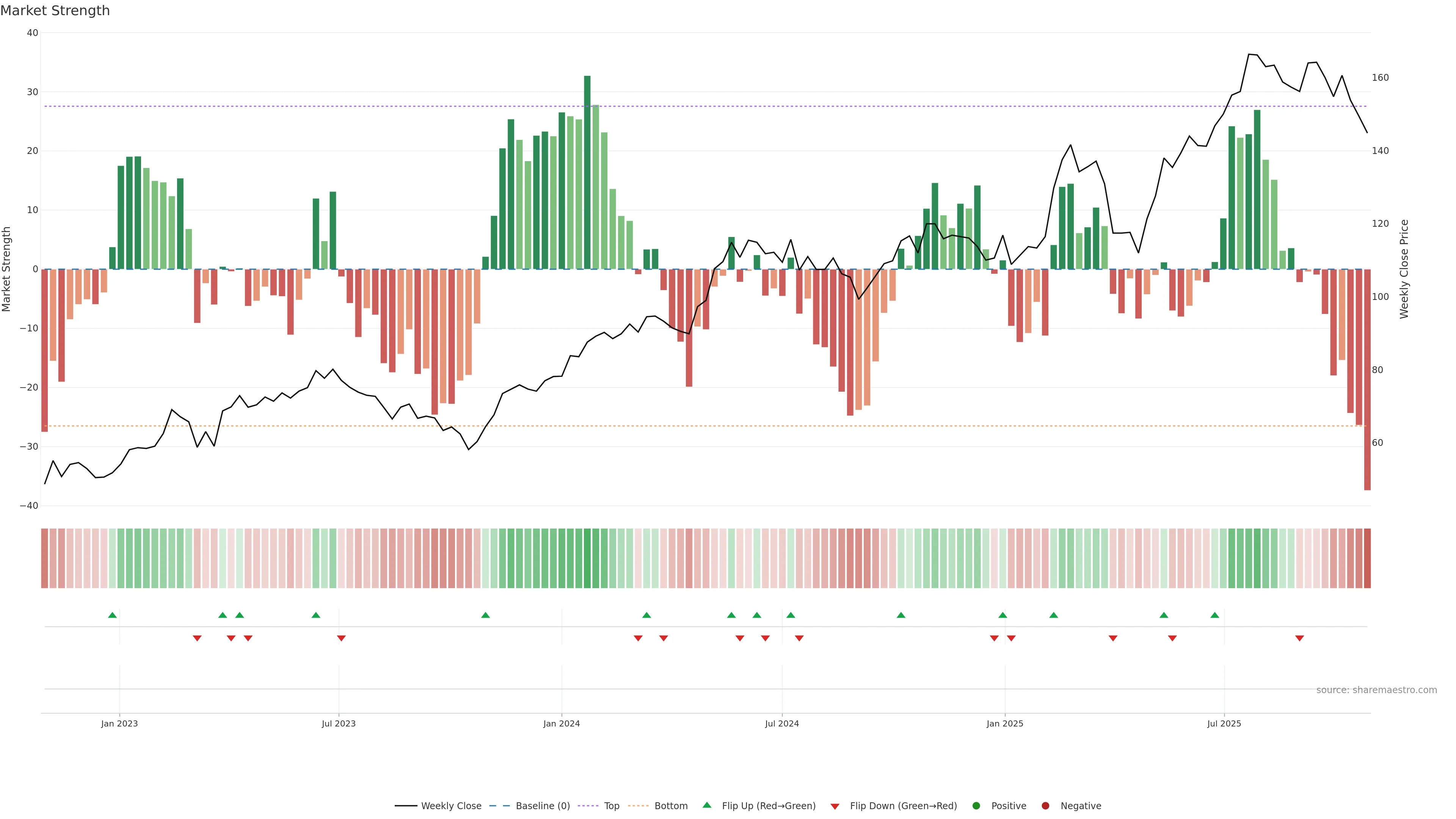Toggle Weekly Close legend entry
This screenshot has width=1456, height=819.
click(x=438, y=806)
